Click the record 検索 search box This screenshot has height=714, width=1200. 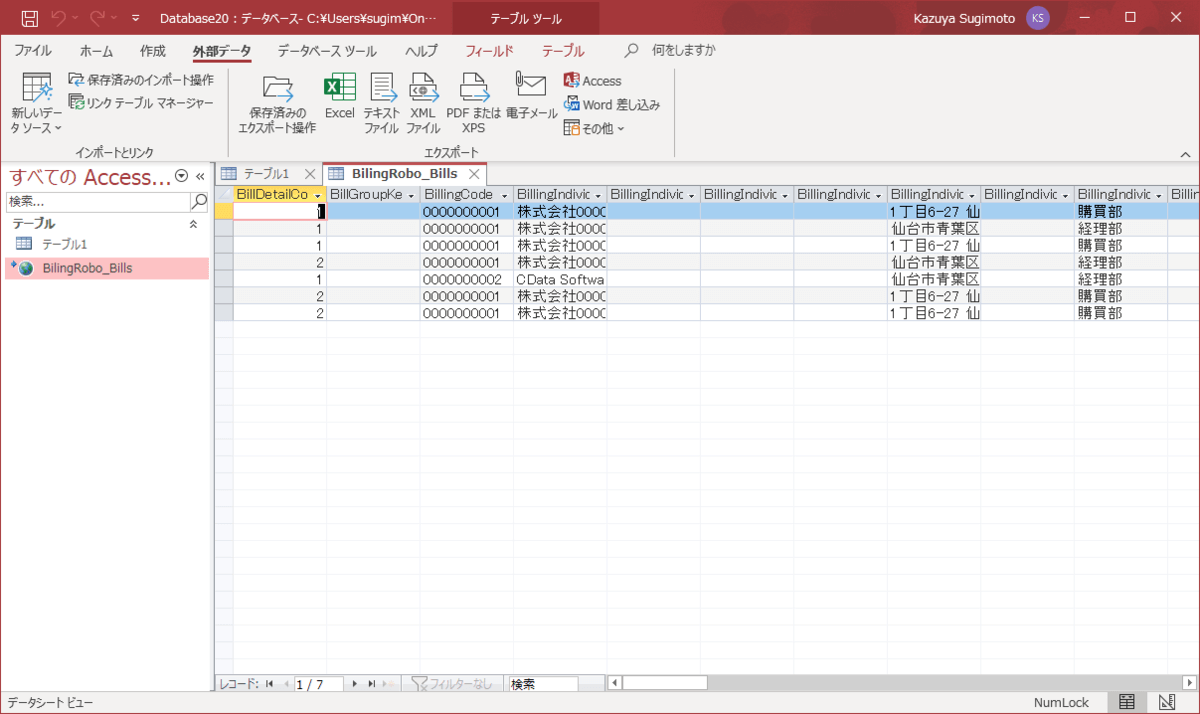[543, 684]
